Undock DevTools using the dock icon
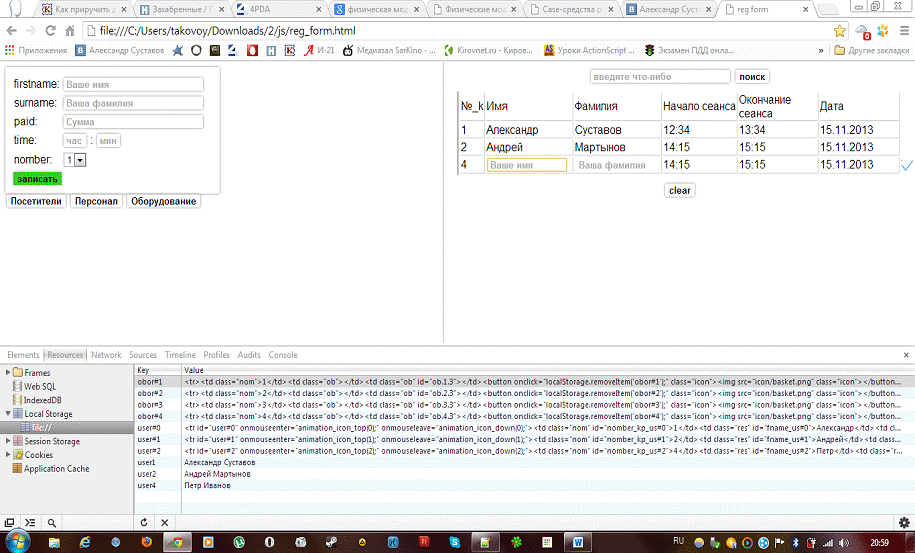Image resolution: width=915 pixels, height=553 pixels. (x=10, y=522)
